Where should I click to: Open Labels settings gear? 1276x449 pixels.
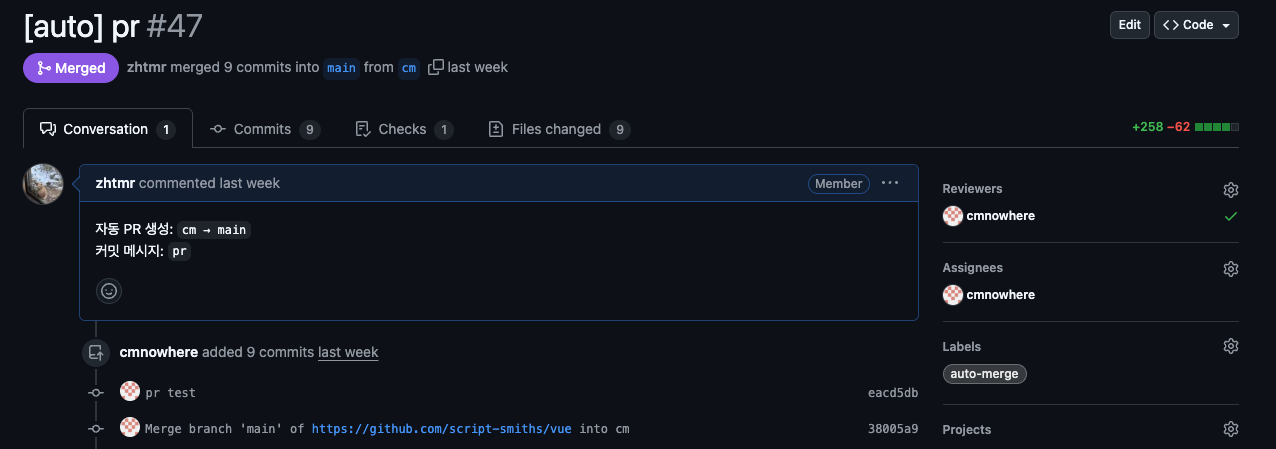(x=1231, y=346)
